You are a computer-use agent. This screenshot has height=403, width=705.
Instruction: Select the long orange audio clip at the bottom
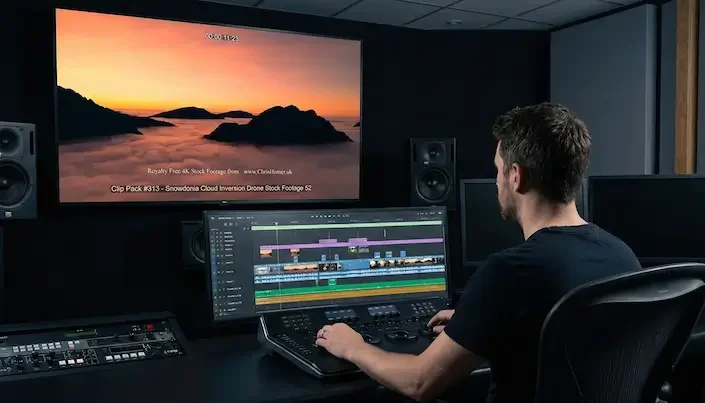[350, 295]
